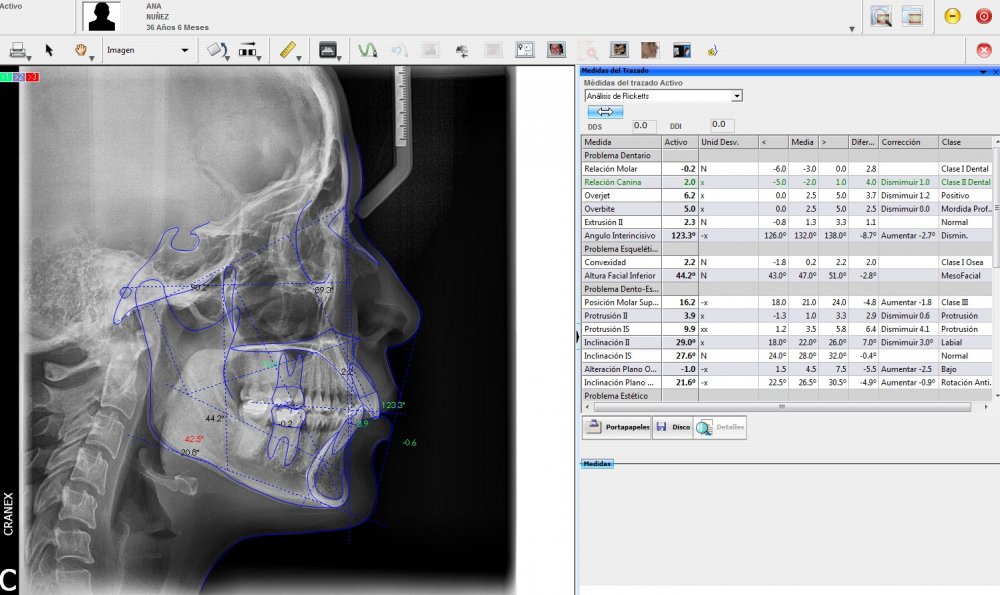Screen dimensions: 1000x595
Task: Activate the hand pan tool
Action: [80, 49]
